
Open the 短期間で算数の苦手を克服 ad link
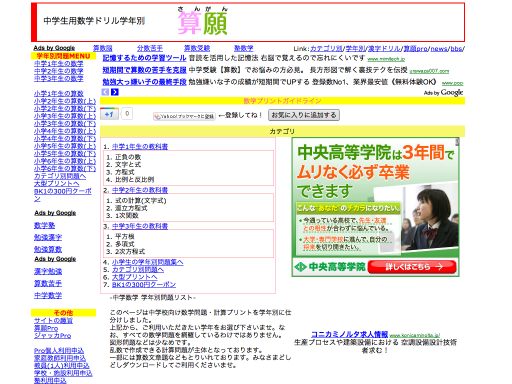[x=144, y=70]
